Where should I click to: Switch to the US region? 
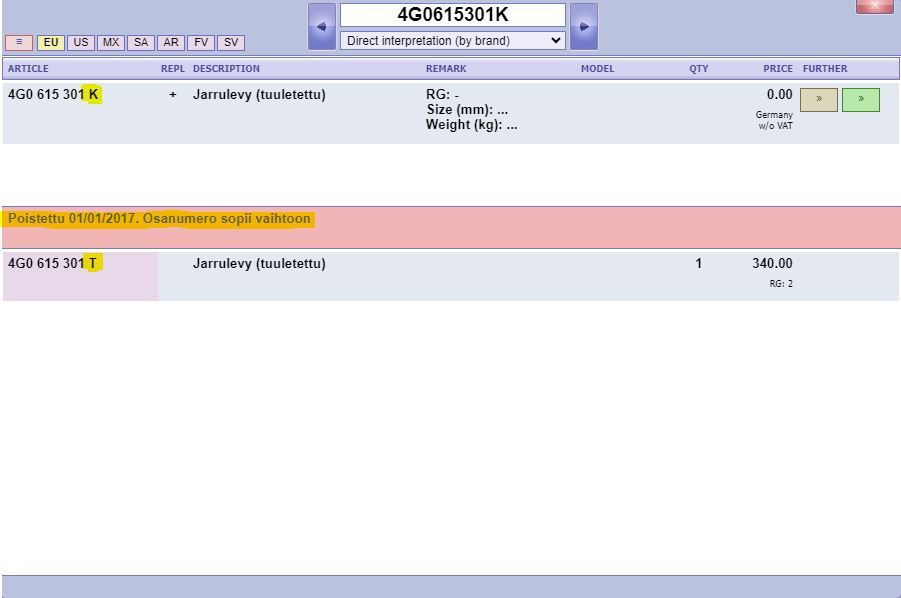point(81,43)
